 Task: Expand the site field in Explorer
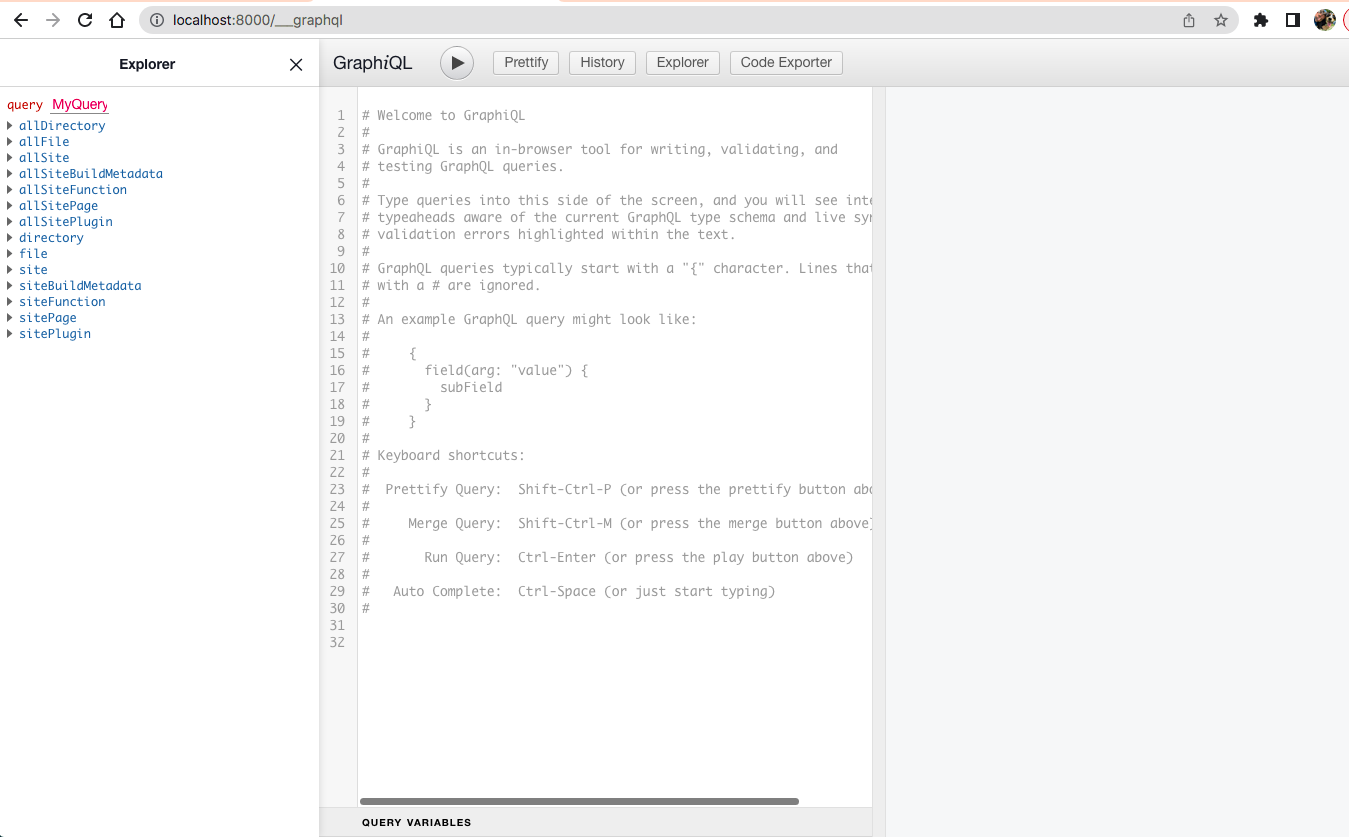pyautogui.click(x=33, y=270)
